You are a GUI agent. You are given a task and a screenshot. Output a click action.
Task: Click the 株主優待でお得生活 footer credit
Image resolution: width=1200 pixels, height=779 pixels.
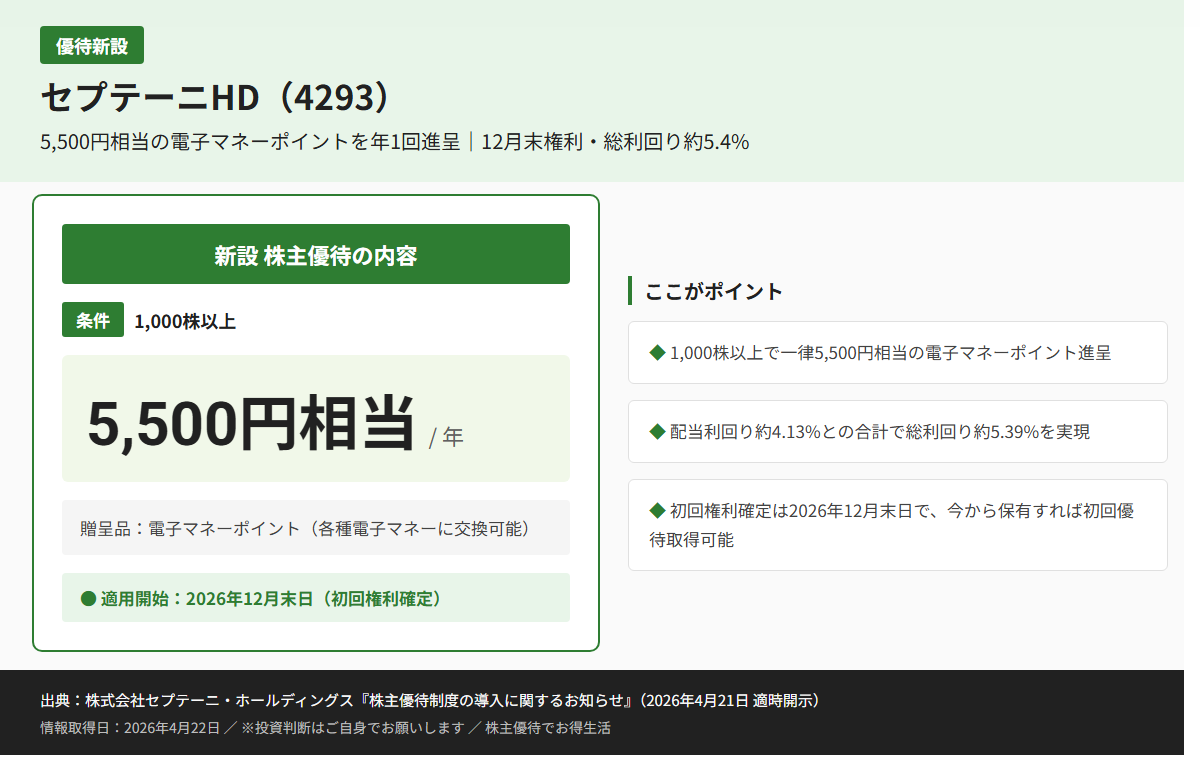(548, 728)
